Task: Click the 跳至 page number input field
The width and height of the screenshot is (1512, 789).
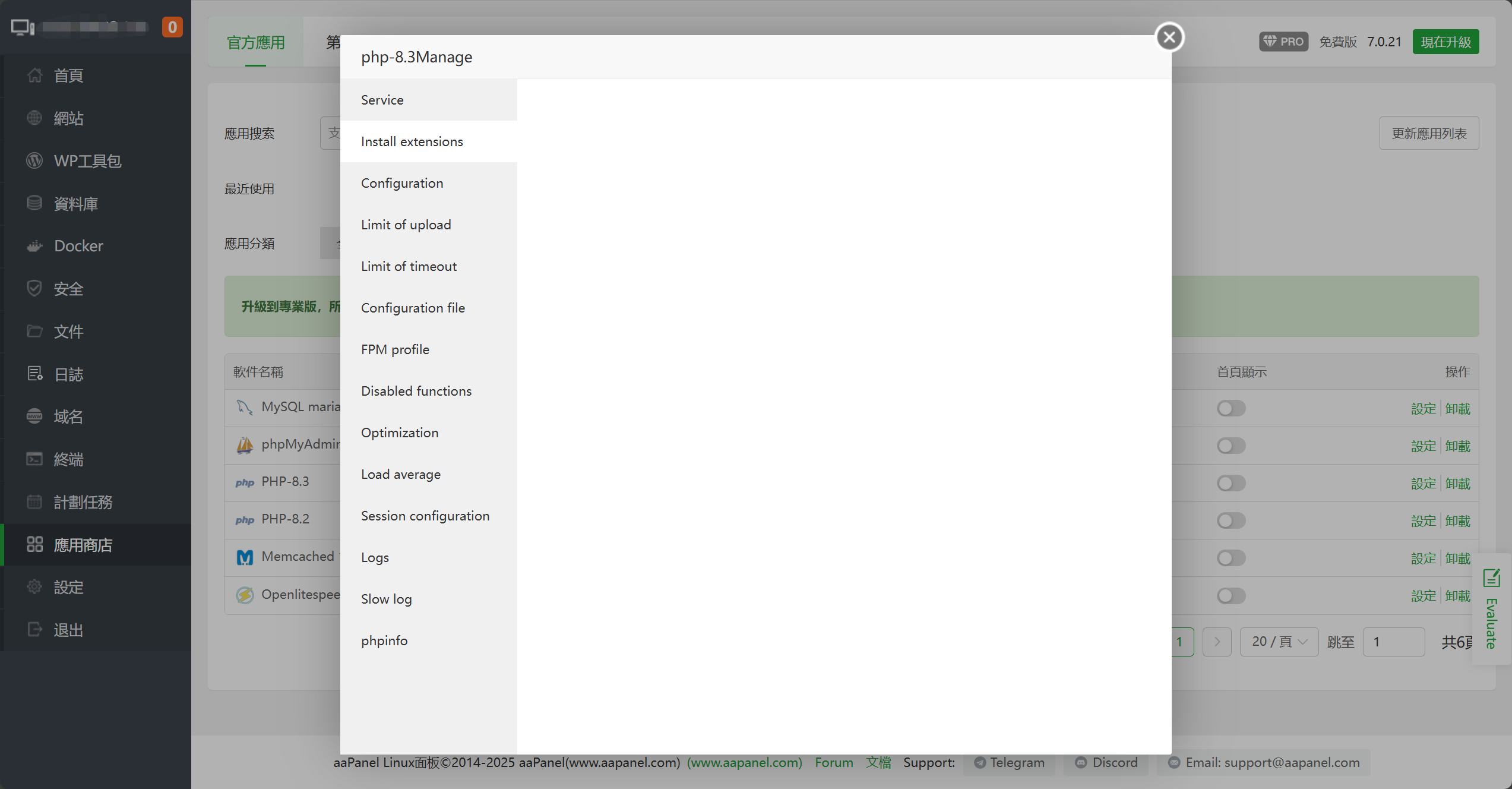Action: point(1393,642)
